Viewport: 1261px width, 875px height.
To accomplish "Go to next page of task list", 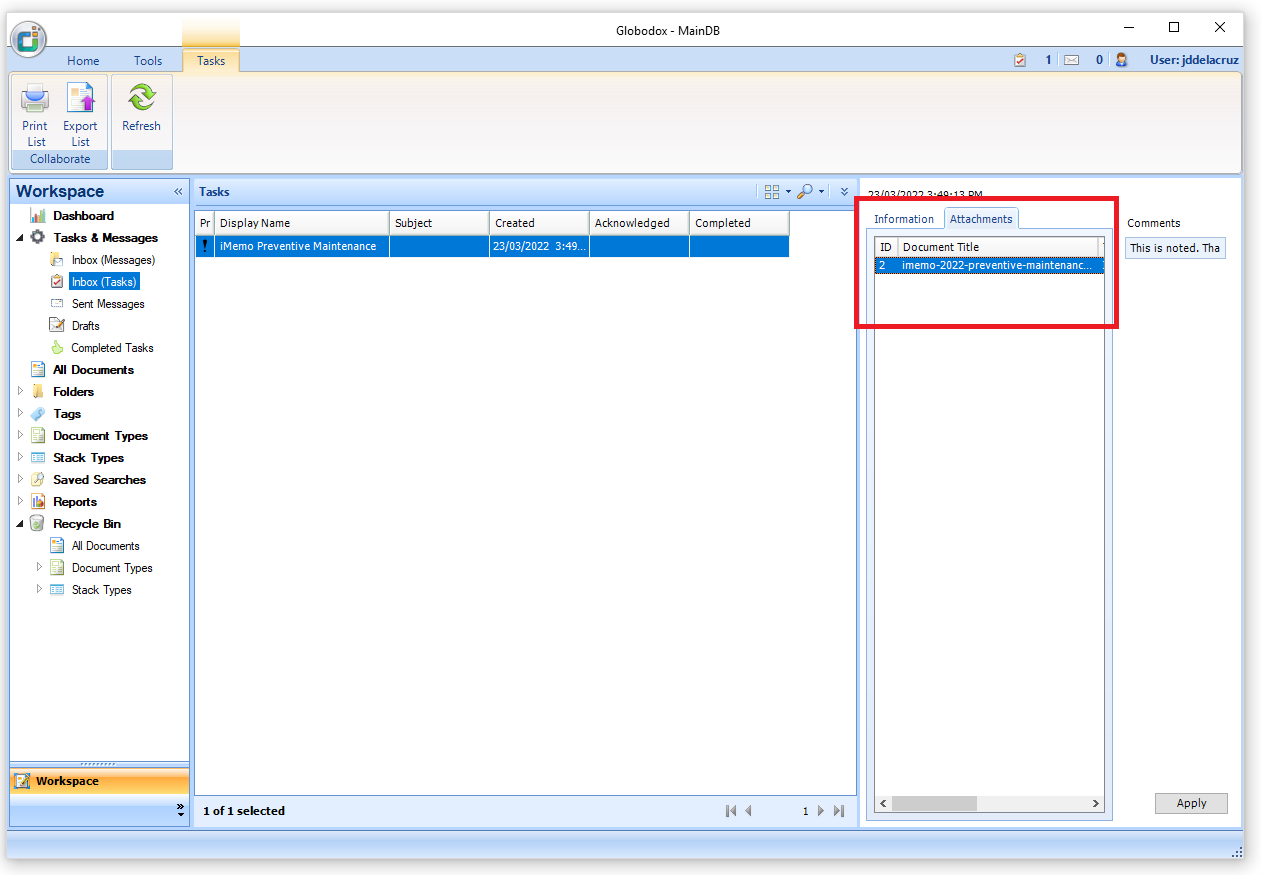I will pos(821,811).
